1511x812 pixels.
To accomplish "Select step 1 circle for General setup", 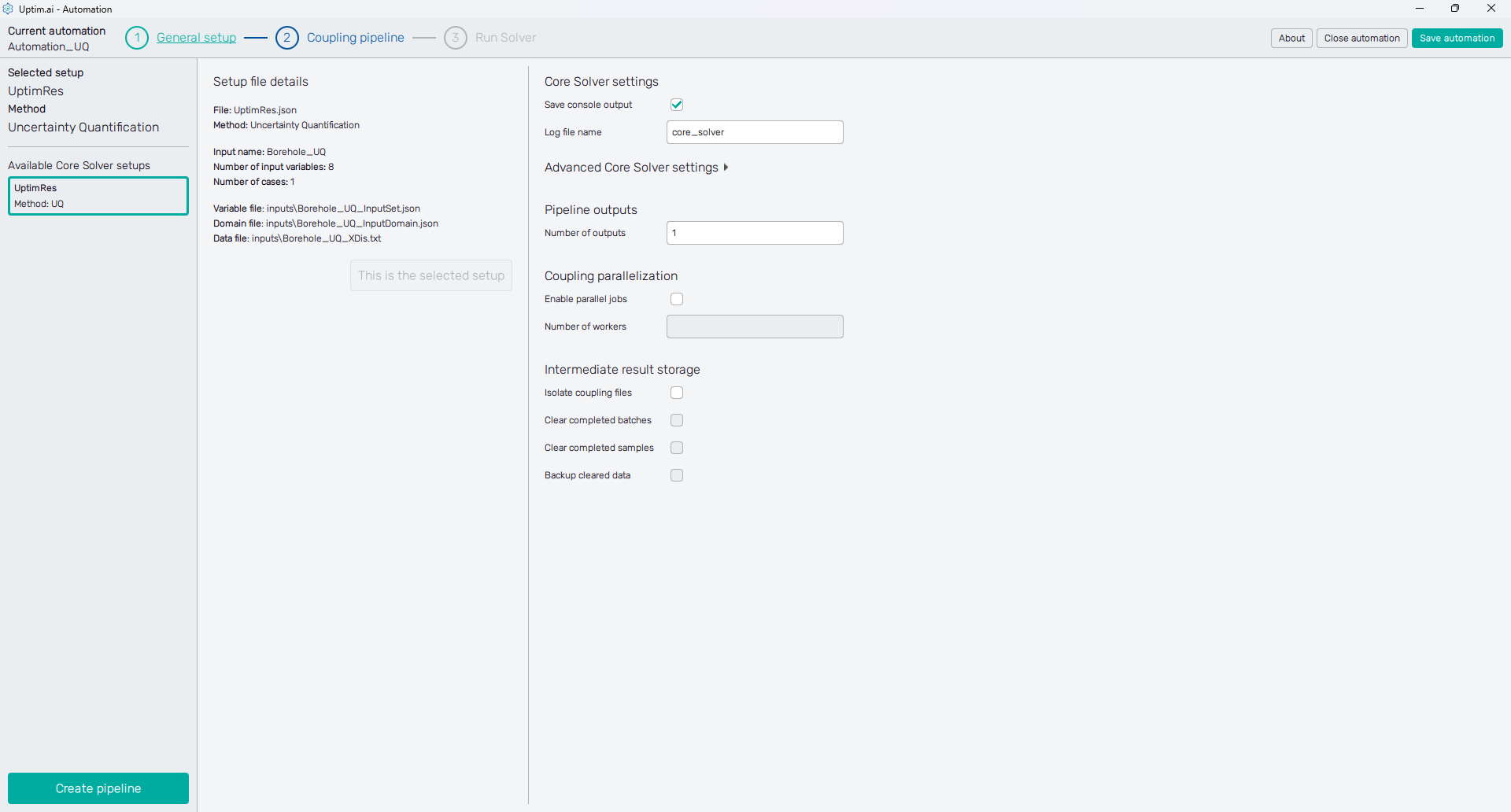I will [x=137, y=38].
